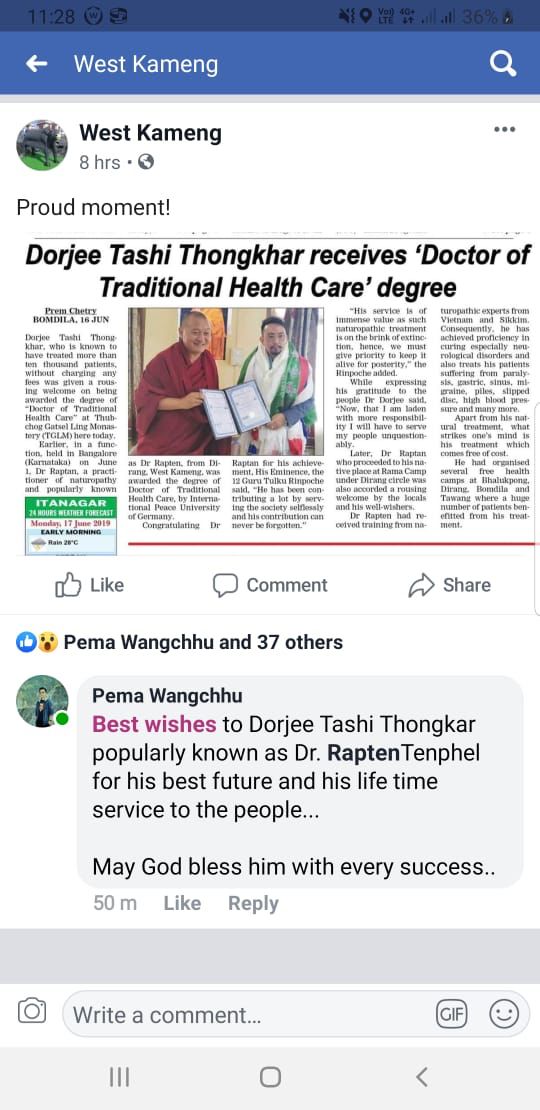The height and width of the screenshot is (1110, 540).
Task: Like Pema Wangchhu's comment
Action: pyautogui.click(x=182, y=903)
